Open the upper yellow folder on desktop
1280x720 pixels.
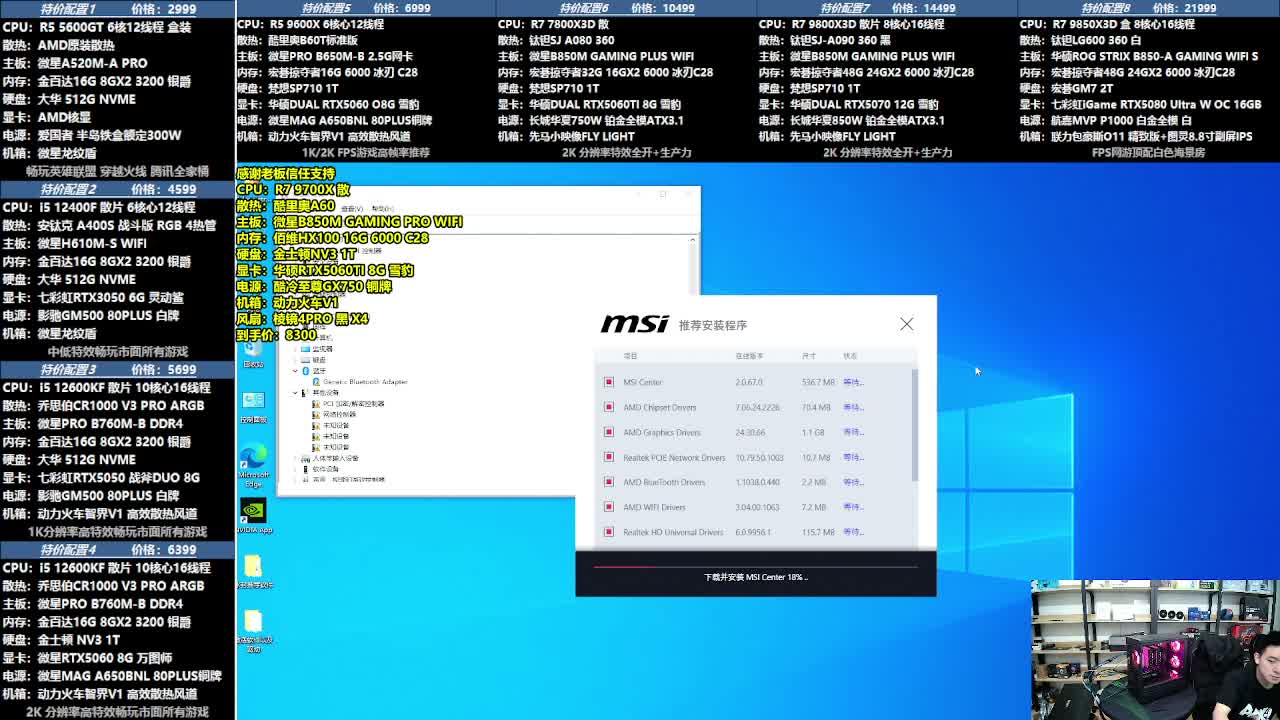253,566
